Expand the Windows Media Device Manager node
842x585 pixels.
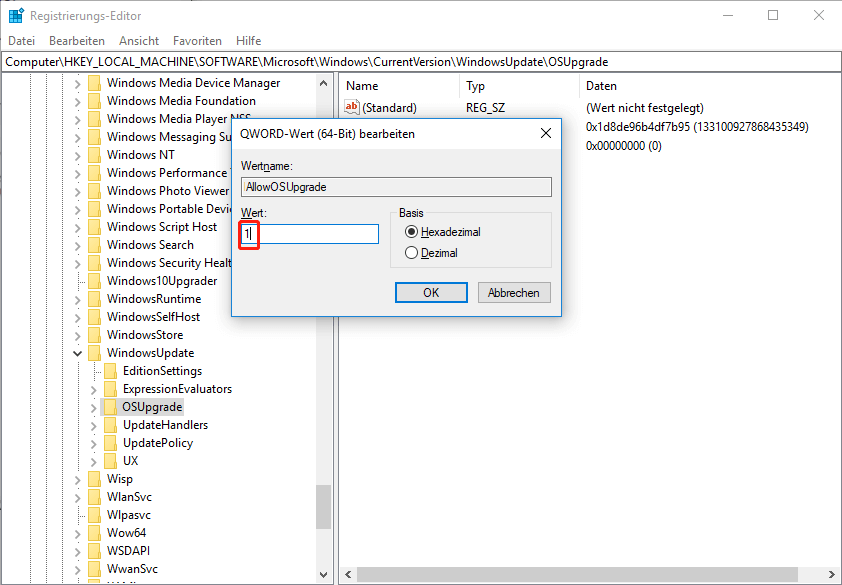(78, 83)
